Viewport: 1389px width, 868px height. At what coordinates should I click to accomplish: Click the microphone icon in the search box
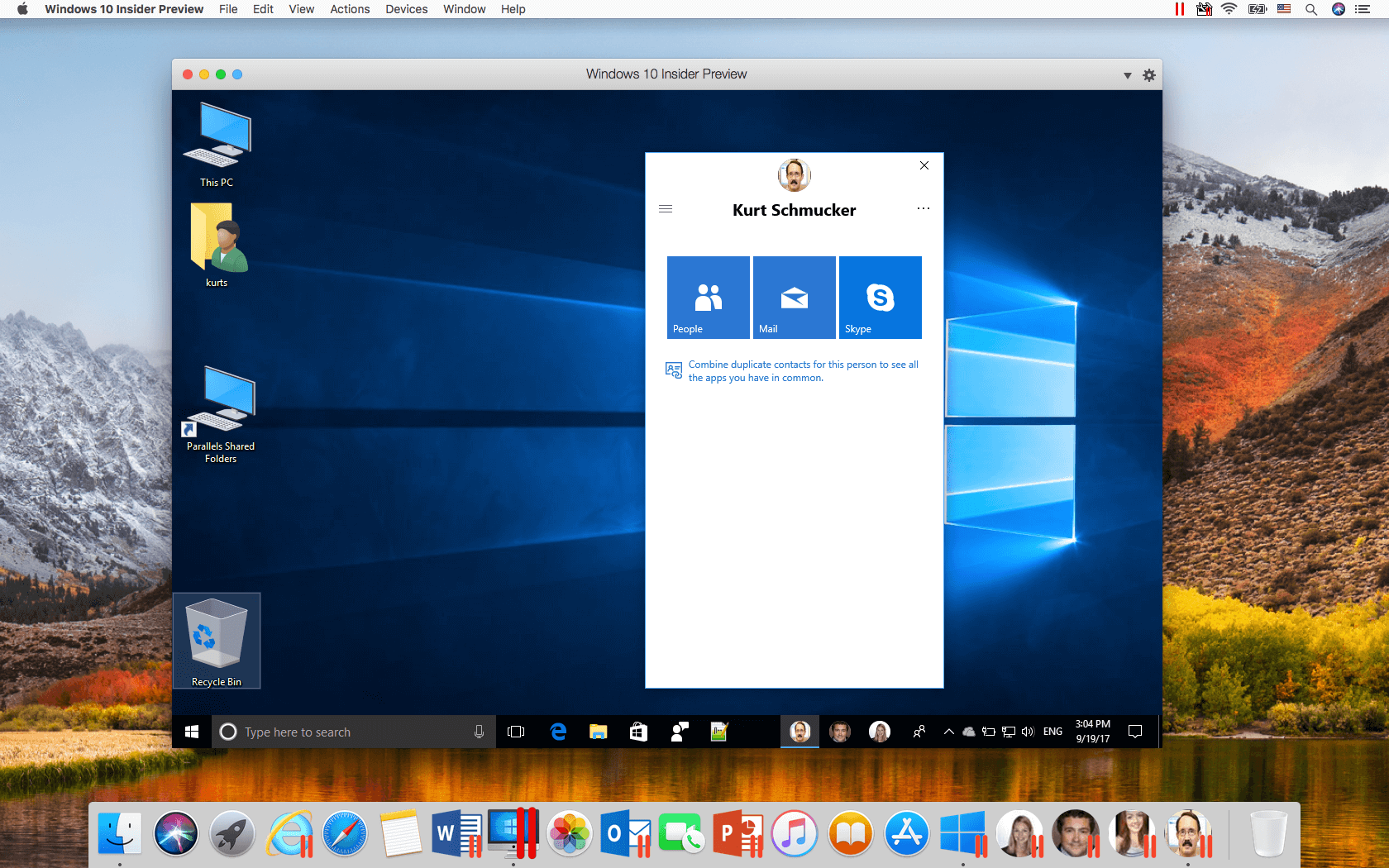point(479,732)
